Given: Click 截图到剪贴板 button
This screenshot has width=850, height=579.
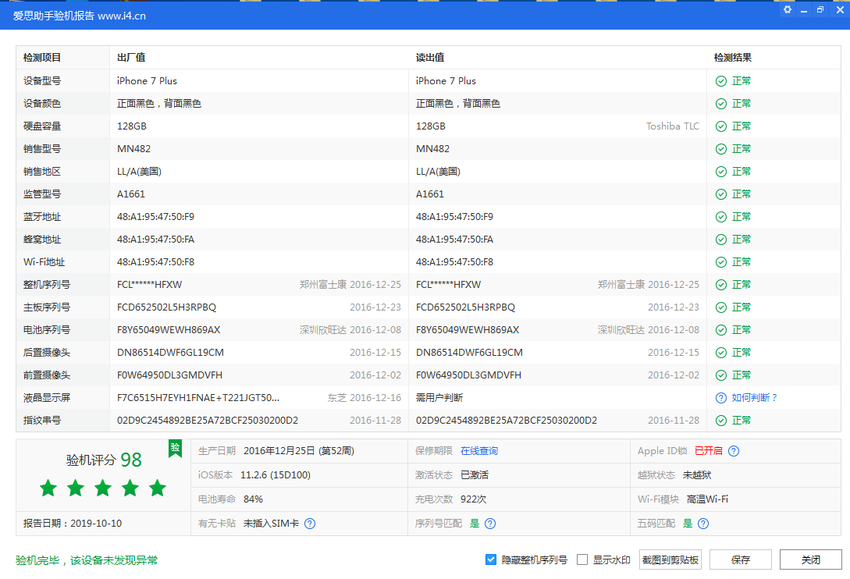Looking at the screenshot, I should (x=671, y=560).
